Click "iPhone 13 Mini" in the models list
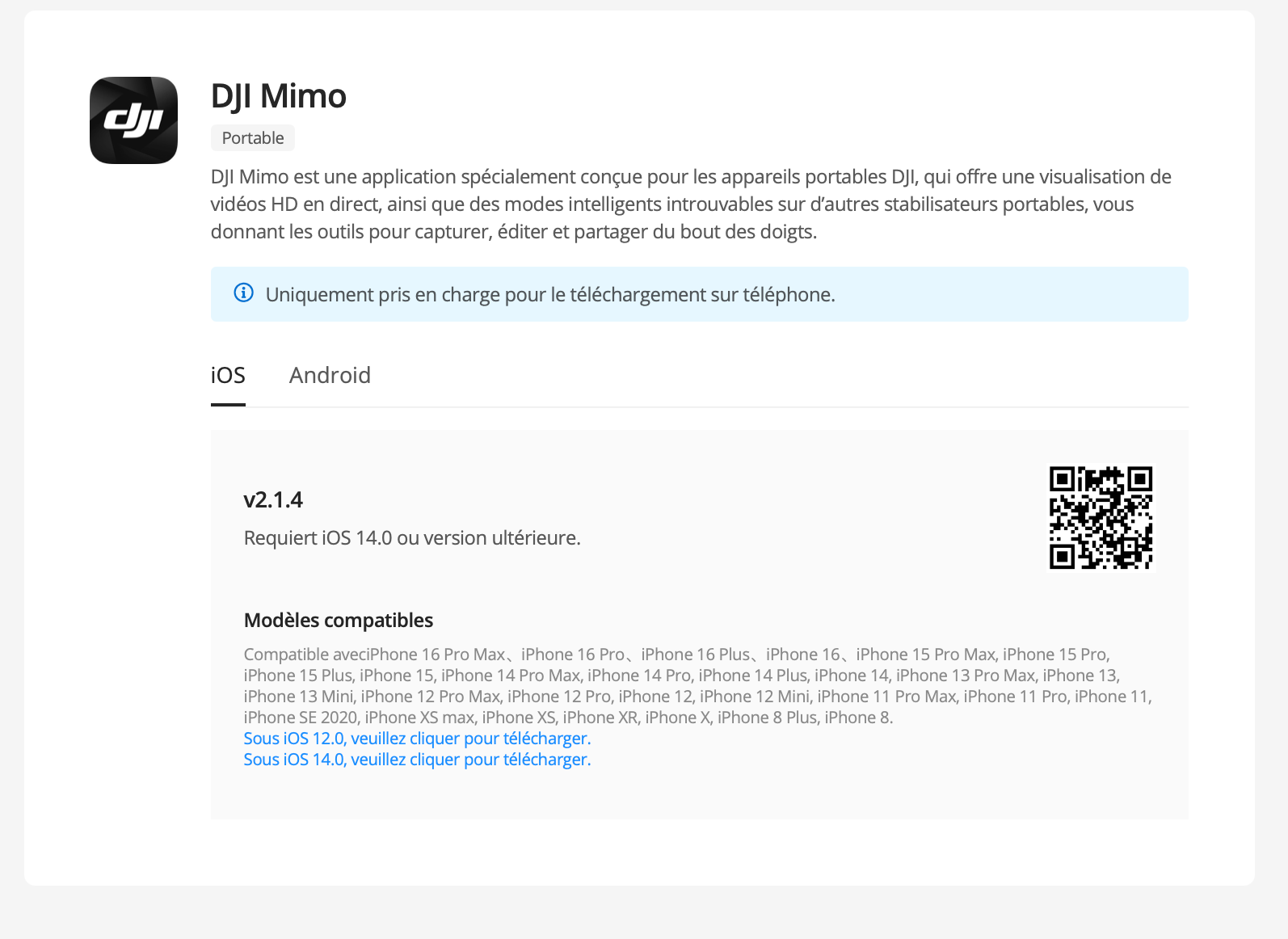Screen dimensions: 1288x939 click(299, 697)
